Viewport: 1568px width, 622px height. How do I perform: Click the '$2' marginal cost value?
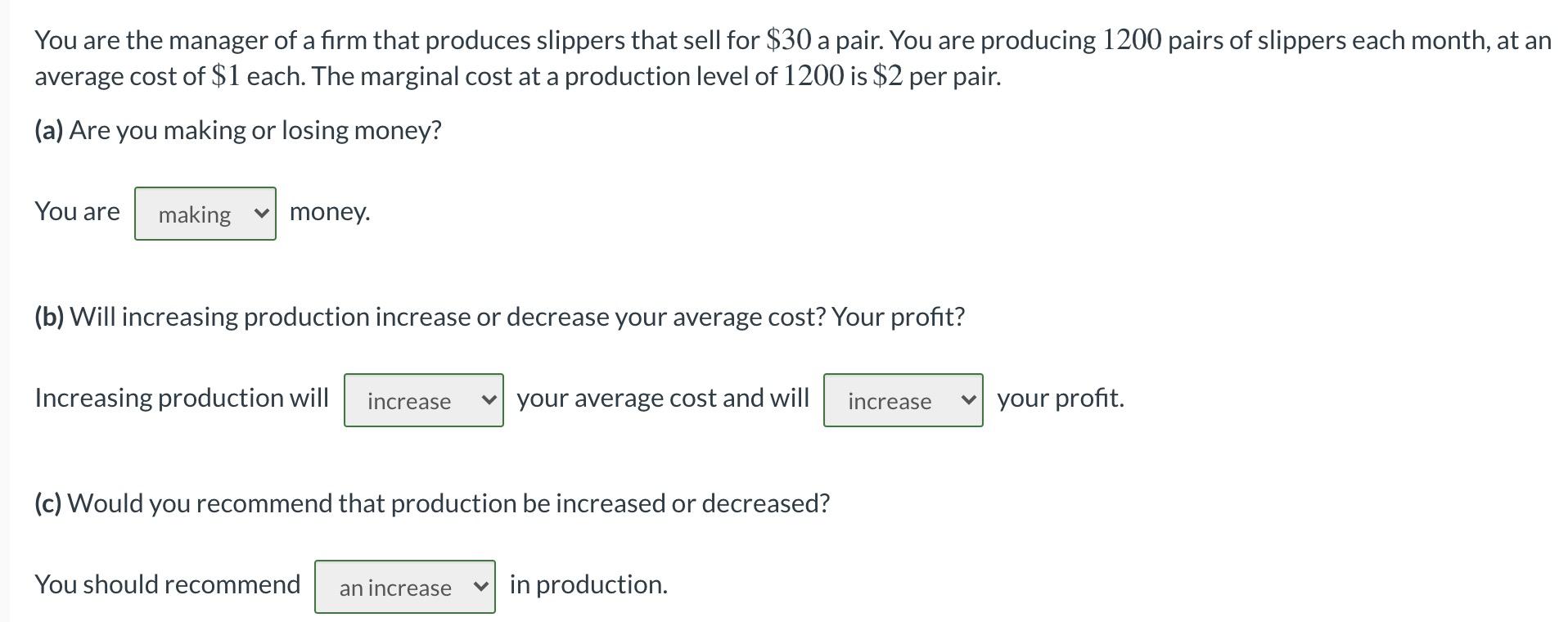pyautogui.click(x=888, y=76)
